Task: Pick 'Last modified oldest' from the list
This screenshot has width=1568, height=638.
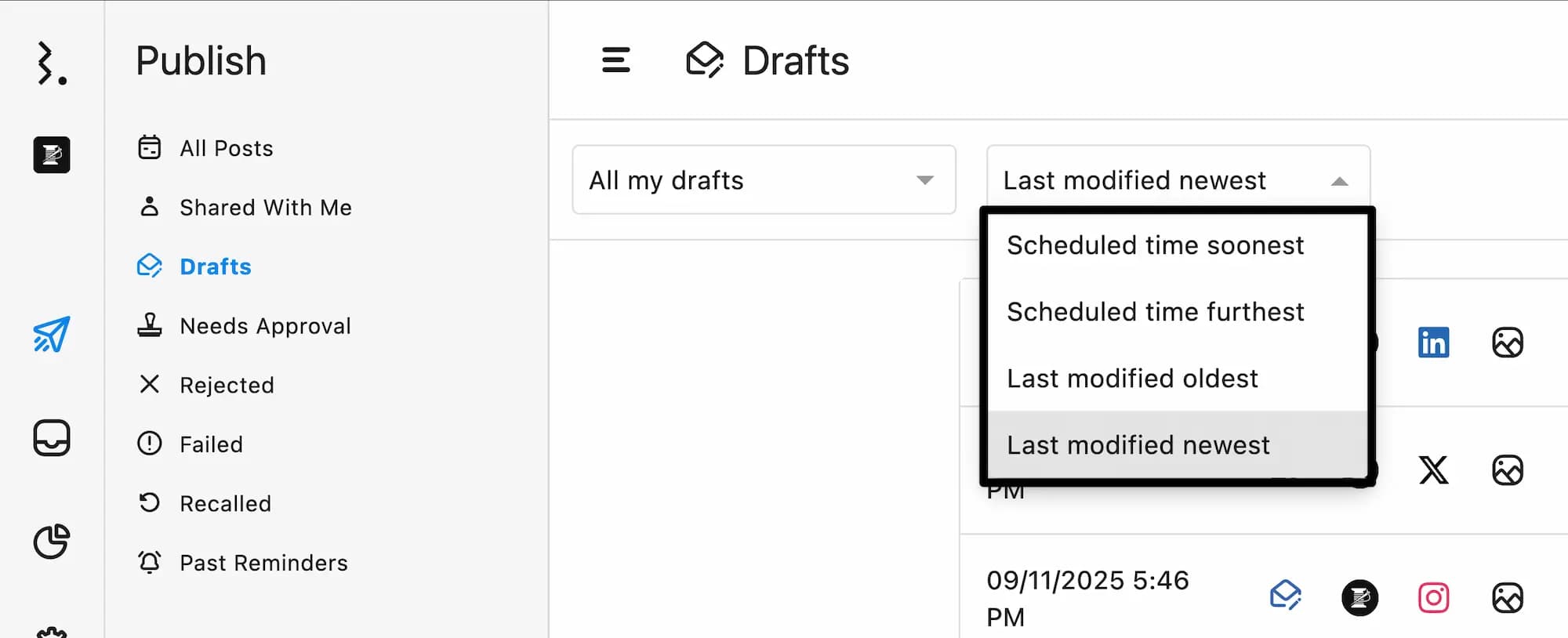Action: tap(1132, 379)
